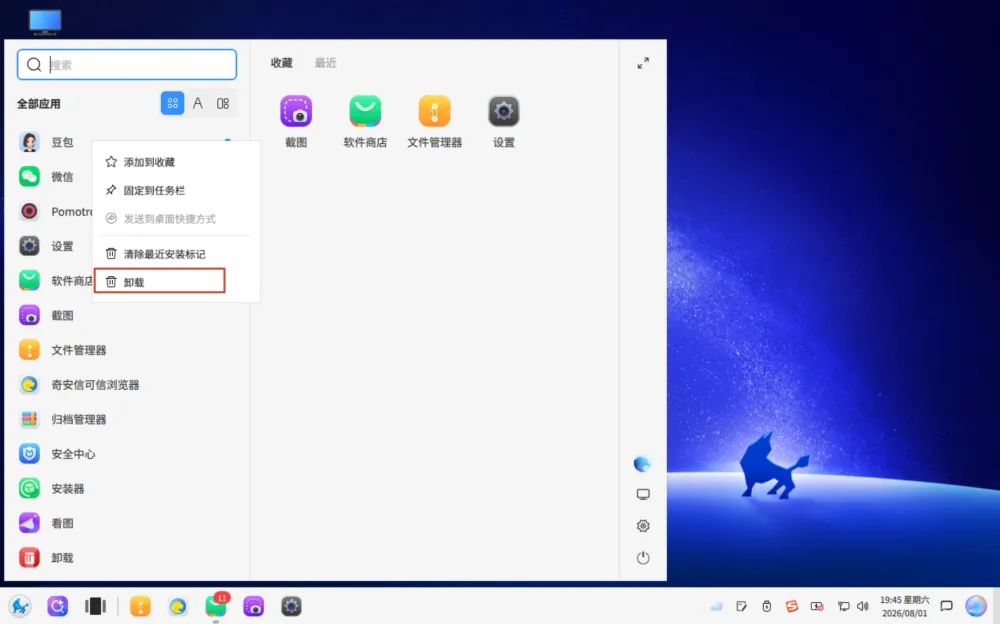Screen dimensions: 1000x624
Task: Open 文件管理器 in the all apps list
Action: [127, 350]
